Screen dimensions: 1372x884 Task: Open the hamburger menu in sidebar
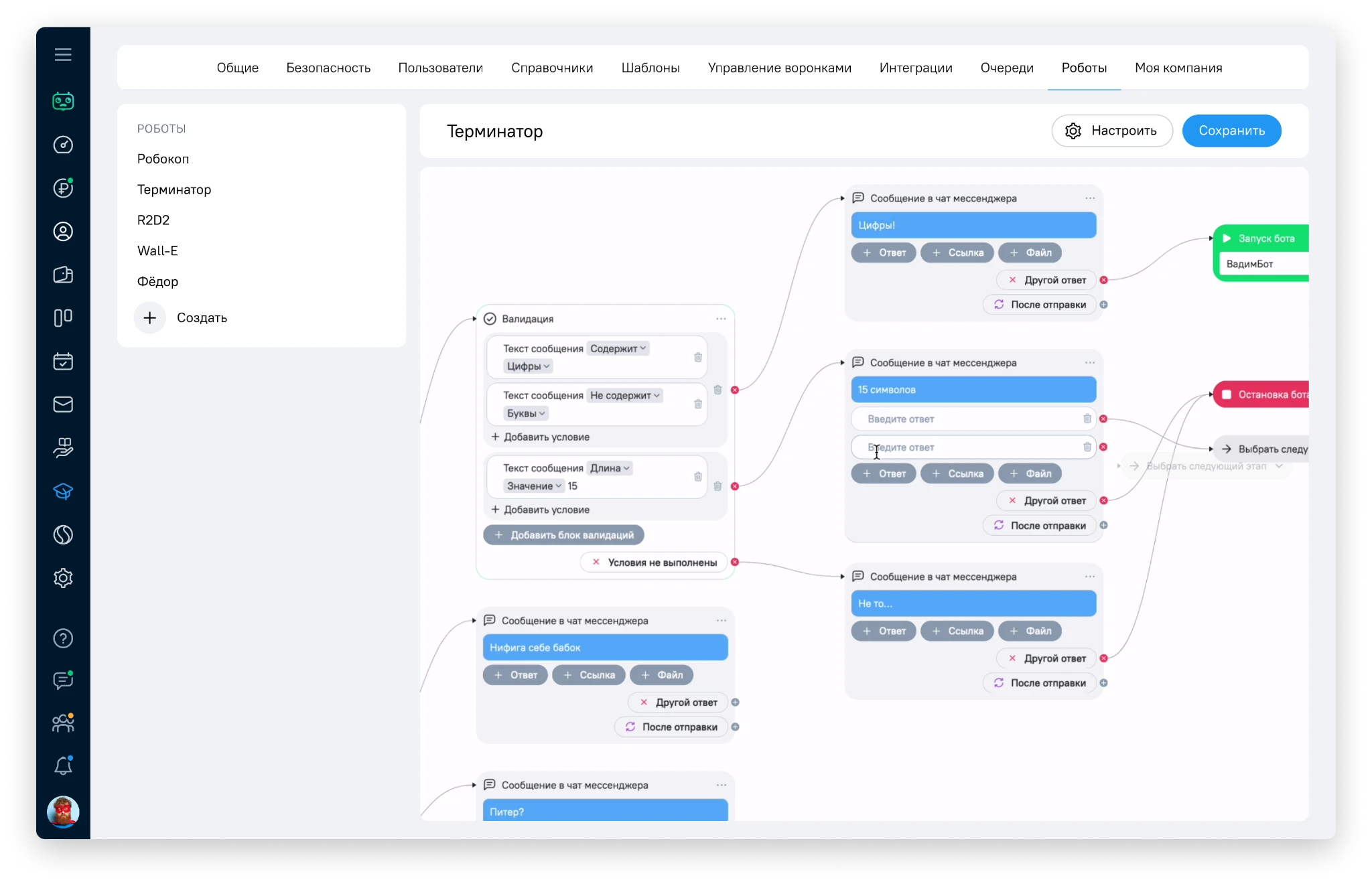(x=63, y=55)
